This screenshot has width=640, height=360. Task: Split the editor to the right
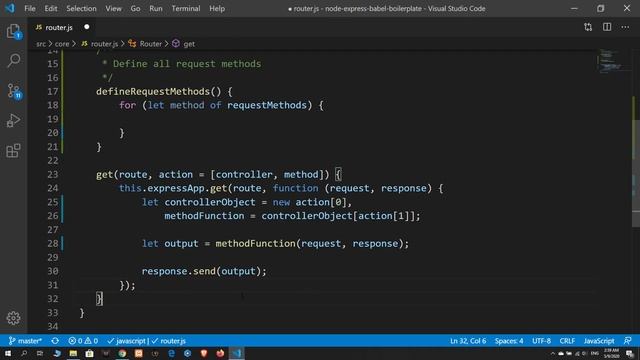click(x=607, y=27)
